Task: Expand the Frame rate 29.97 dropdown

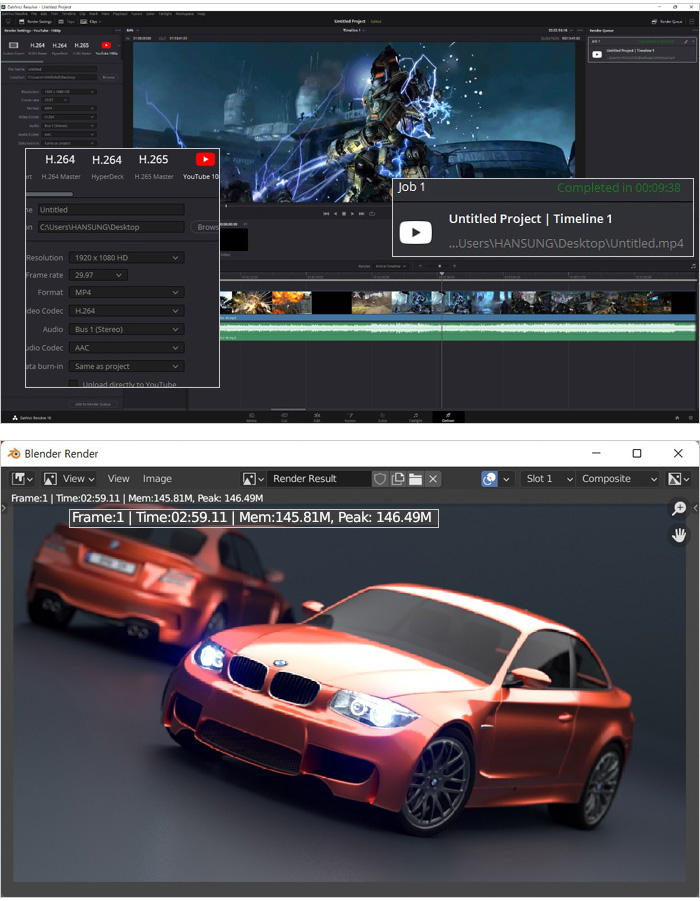Action: tap(97, 275)
